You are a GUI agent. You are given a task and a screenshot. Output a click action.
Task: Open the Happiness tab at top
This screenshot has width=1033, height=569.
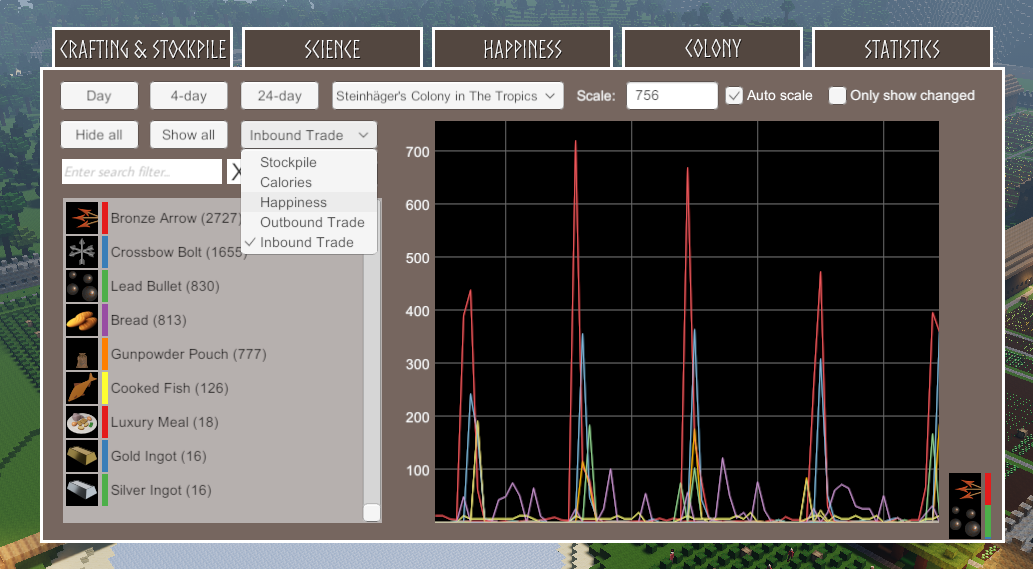[522, 48]
